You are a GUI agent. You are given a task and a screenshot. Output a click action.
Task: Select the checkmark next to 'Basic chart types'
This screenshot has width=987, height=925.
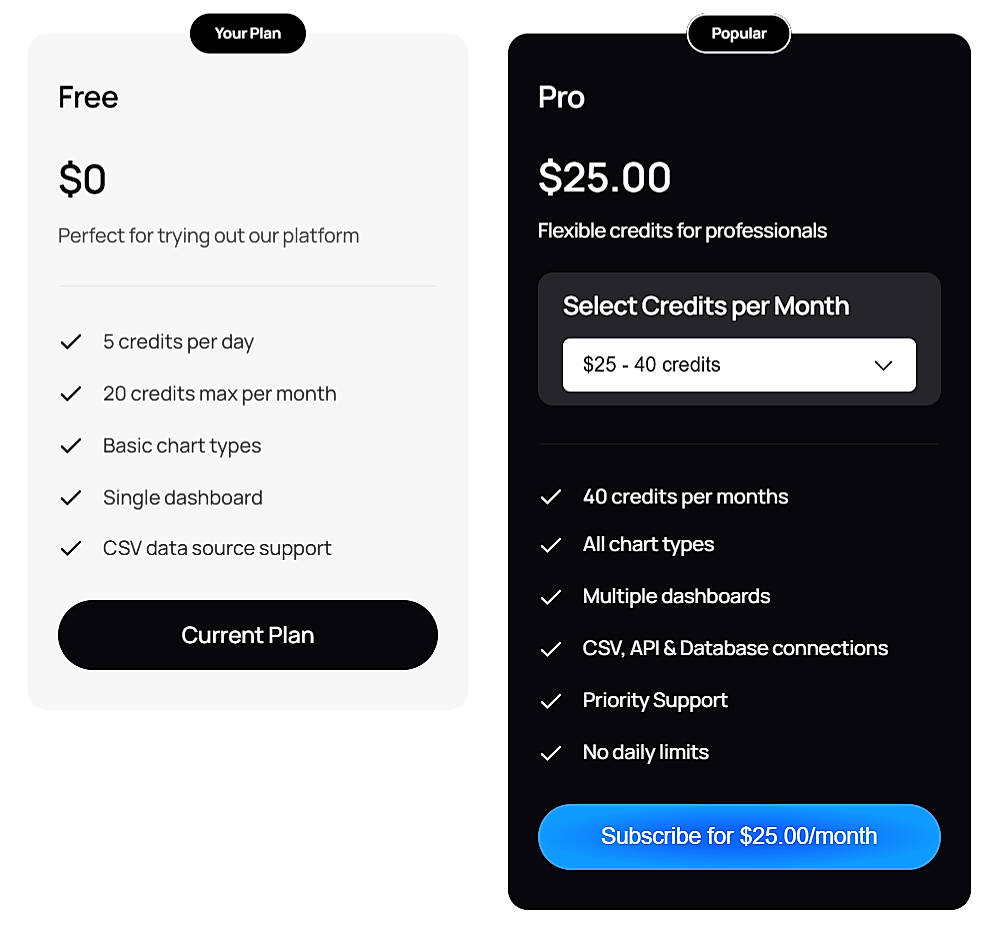coord(70,445)
